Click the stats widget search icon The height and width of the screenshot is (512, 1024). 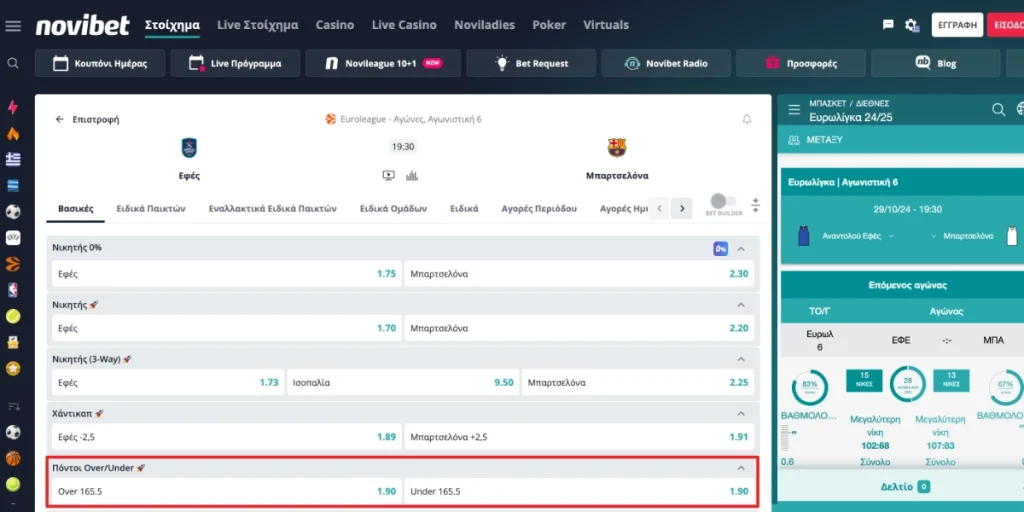[x=999, y=110]
